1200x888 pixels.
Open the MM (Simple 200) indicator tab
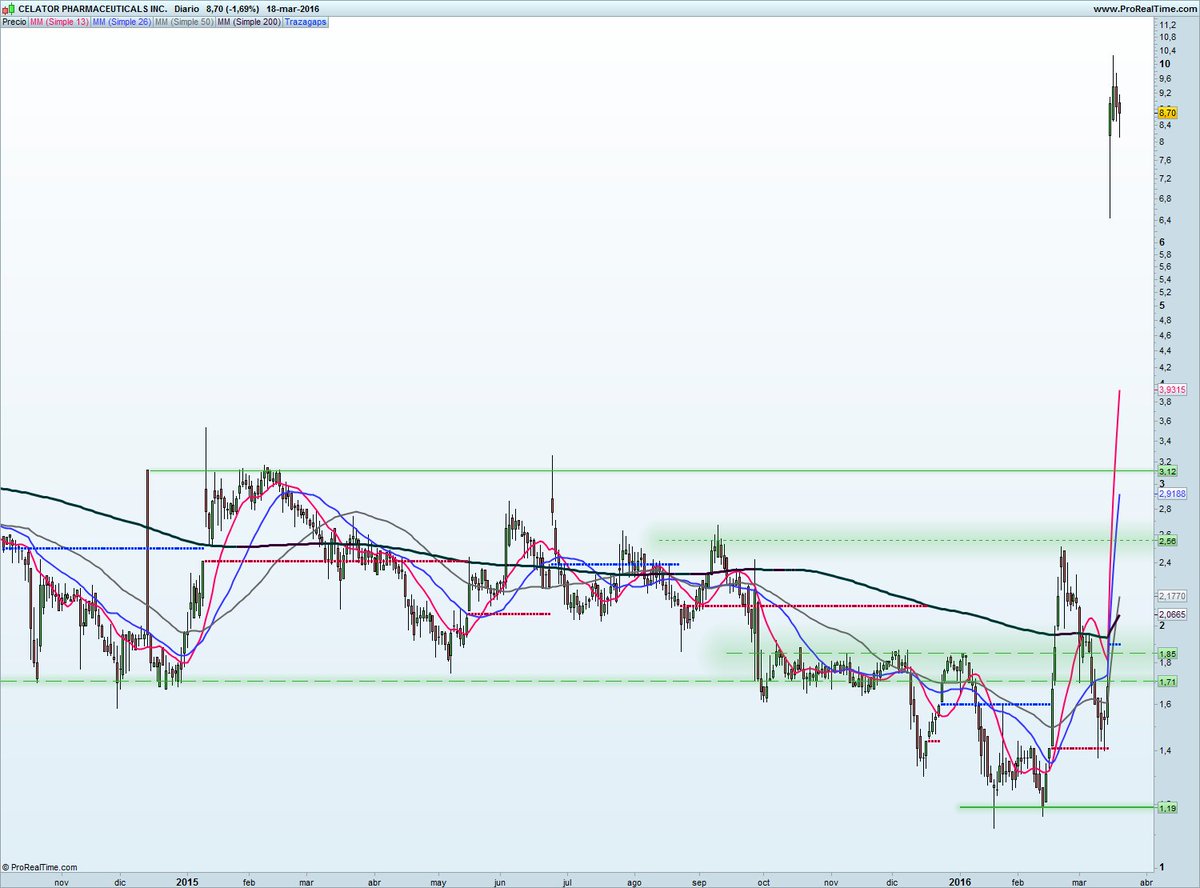click(249, 21)
